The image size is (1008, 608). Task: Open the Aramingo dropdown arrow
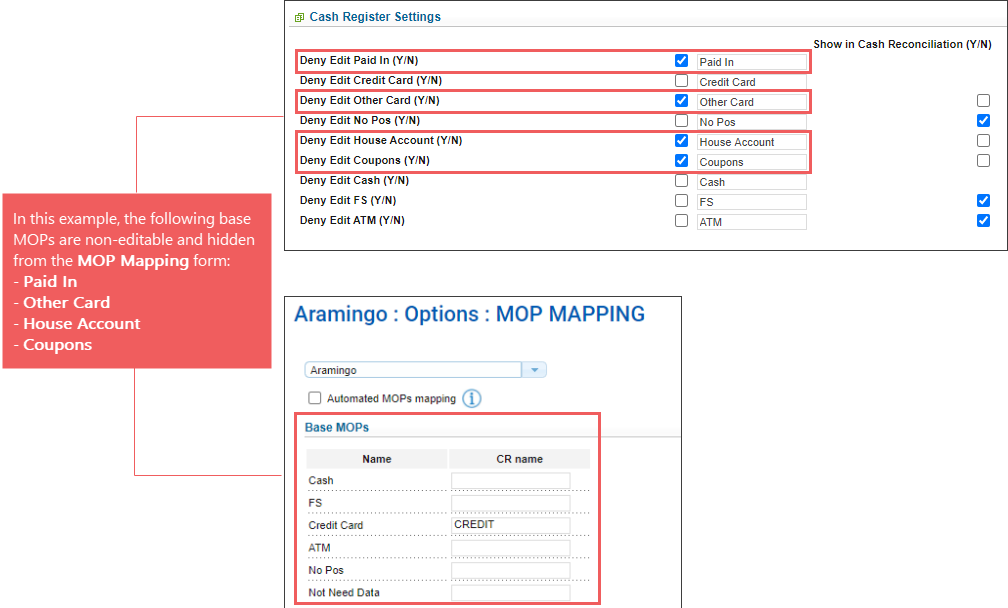tap(535, 370)
